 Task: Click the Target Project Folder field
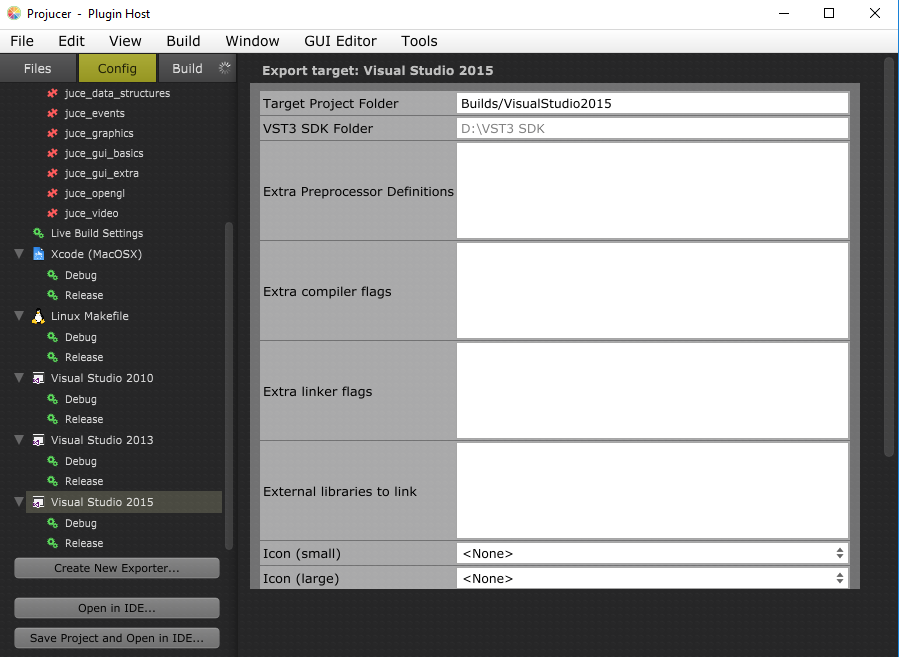pyautogui.click(x=652, y=103)
